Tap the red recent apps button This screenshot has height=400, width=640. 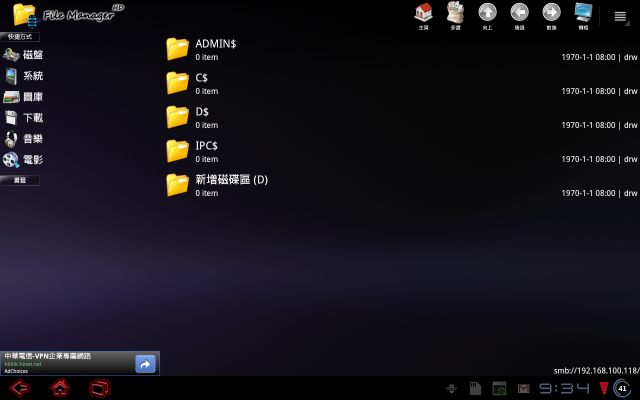[100, 388]
